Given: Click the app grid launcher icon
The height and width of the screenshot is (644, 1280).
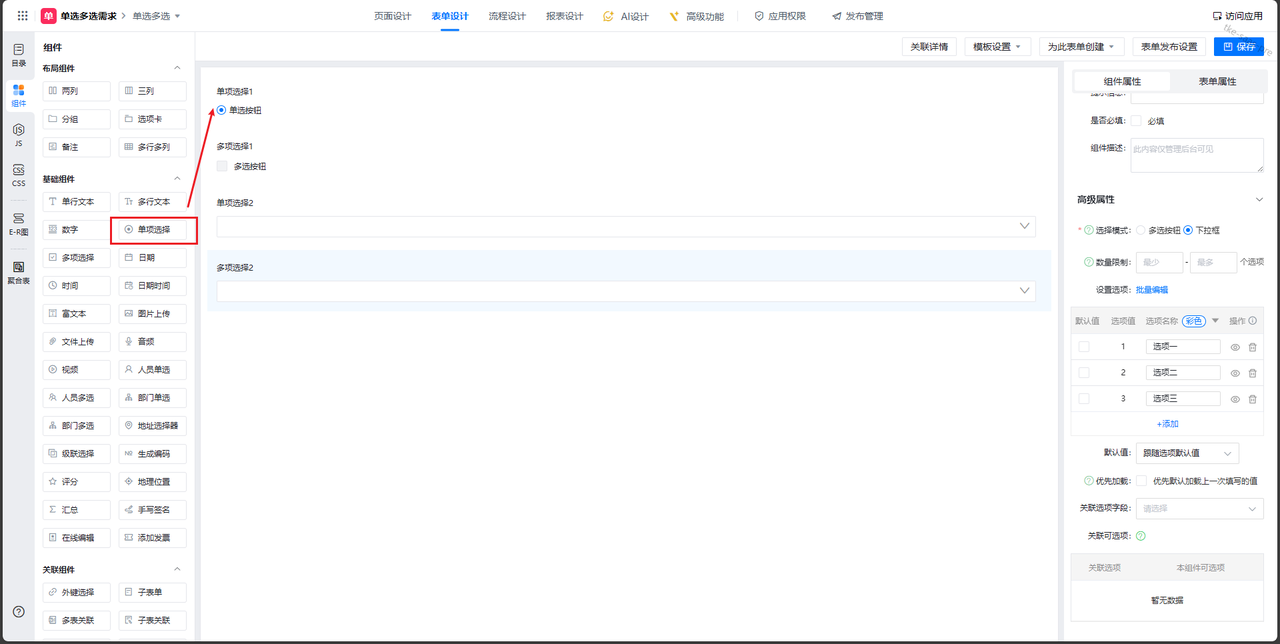Looking at the screenshot, I should (22, 16).
